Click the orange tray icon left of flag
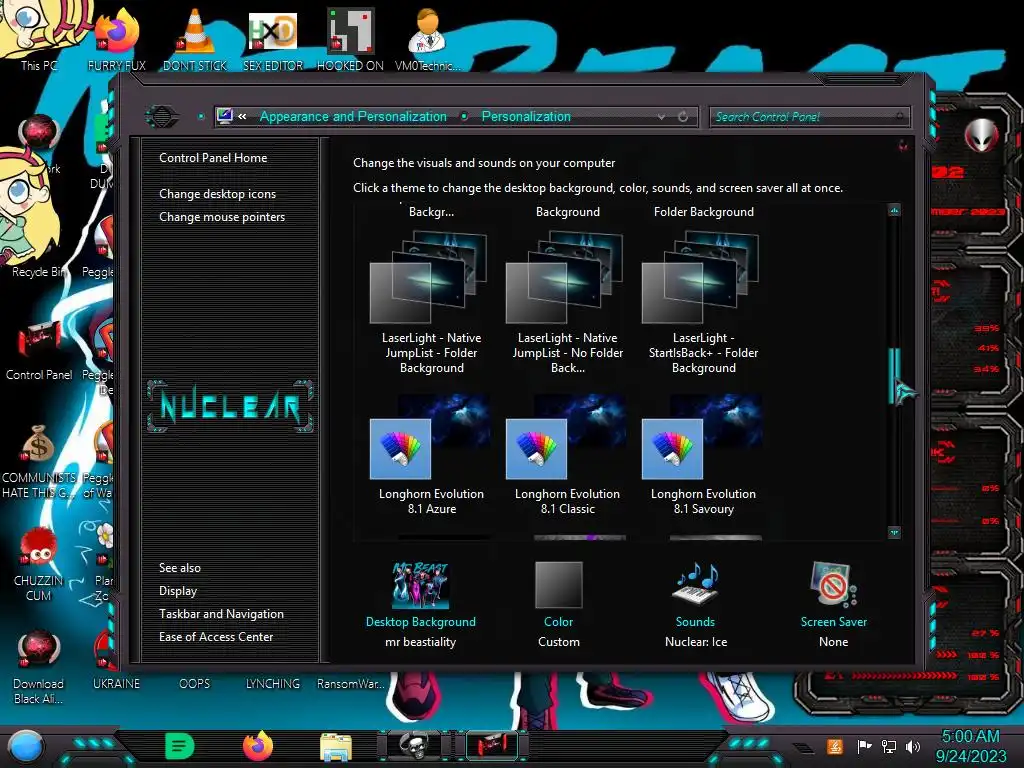 tap(835, 746)
